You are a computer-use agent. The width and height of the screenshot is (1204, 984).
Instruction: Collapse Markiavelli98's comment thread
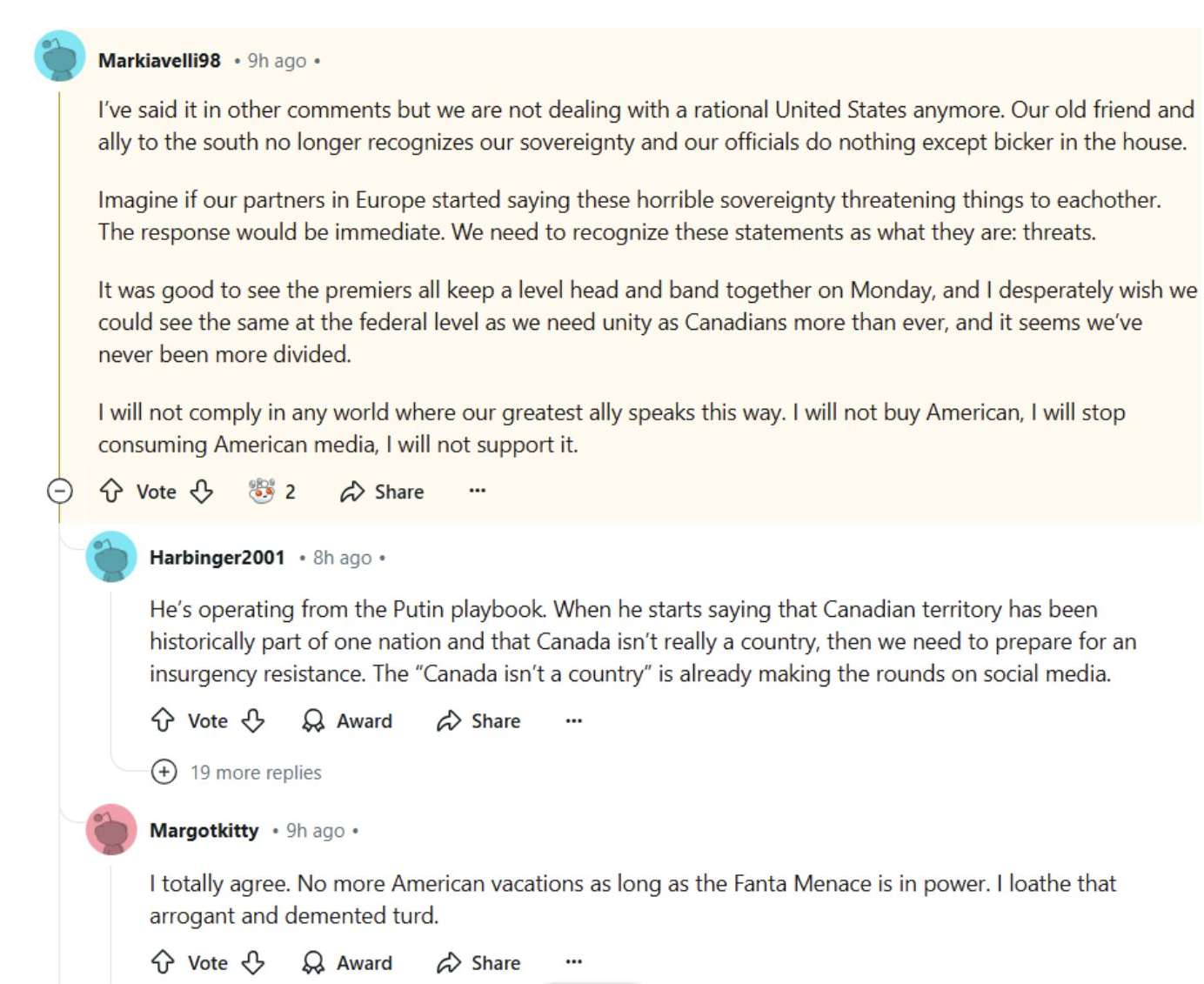tap(59, 492)
